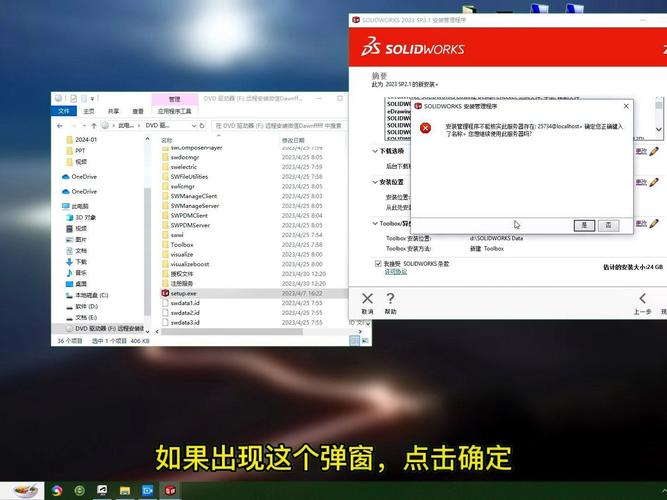667x500 pixels.
Task: Collapse the Installation Location section chevron
Action: point(375,182)
